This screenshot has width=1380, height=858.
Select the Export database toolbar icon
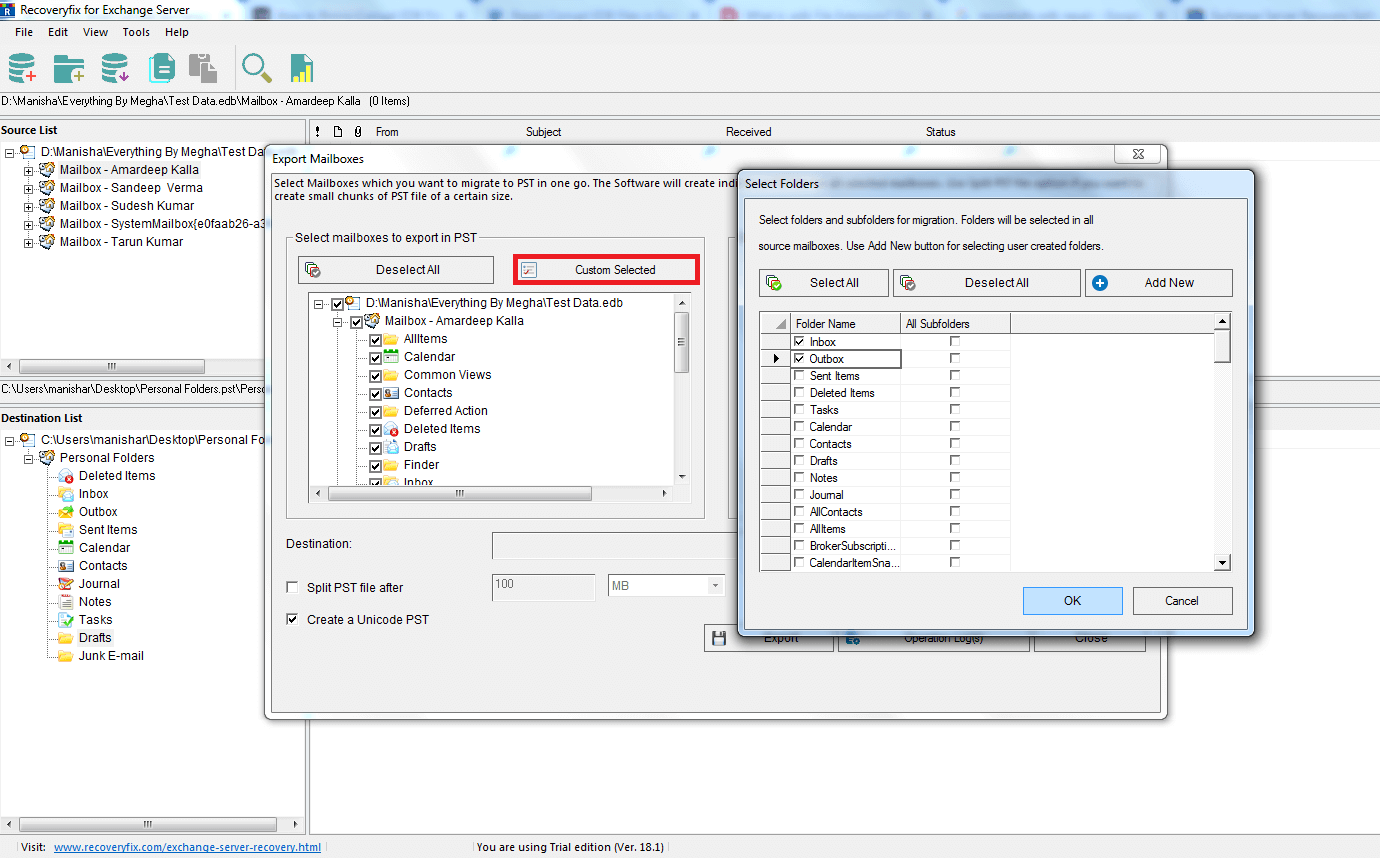tap(114, 68)
